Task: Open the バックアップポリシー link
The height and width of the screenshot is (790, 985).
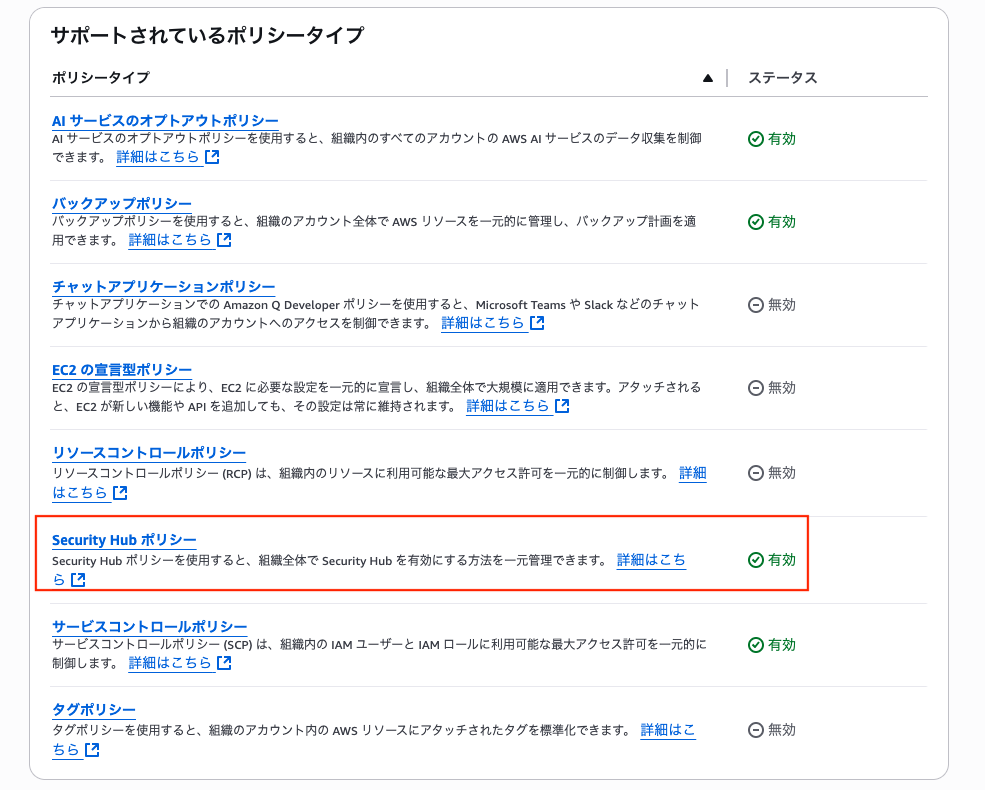Action: pos(121,203)
